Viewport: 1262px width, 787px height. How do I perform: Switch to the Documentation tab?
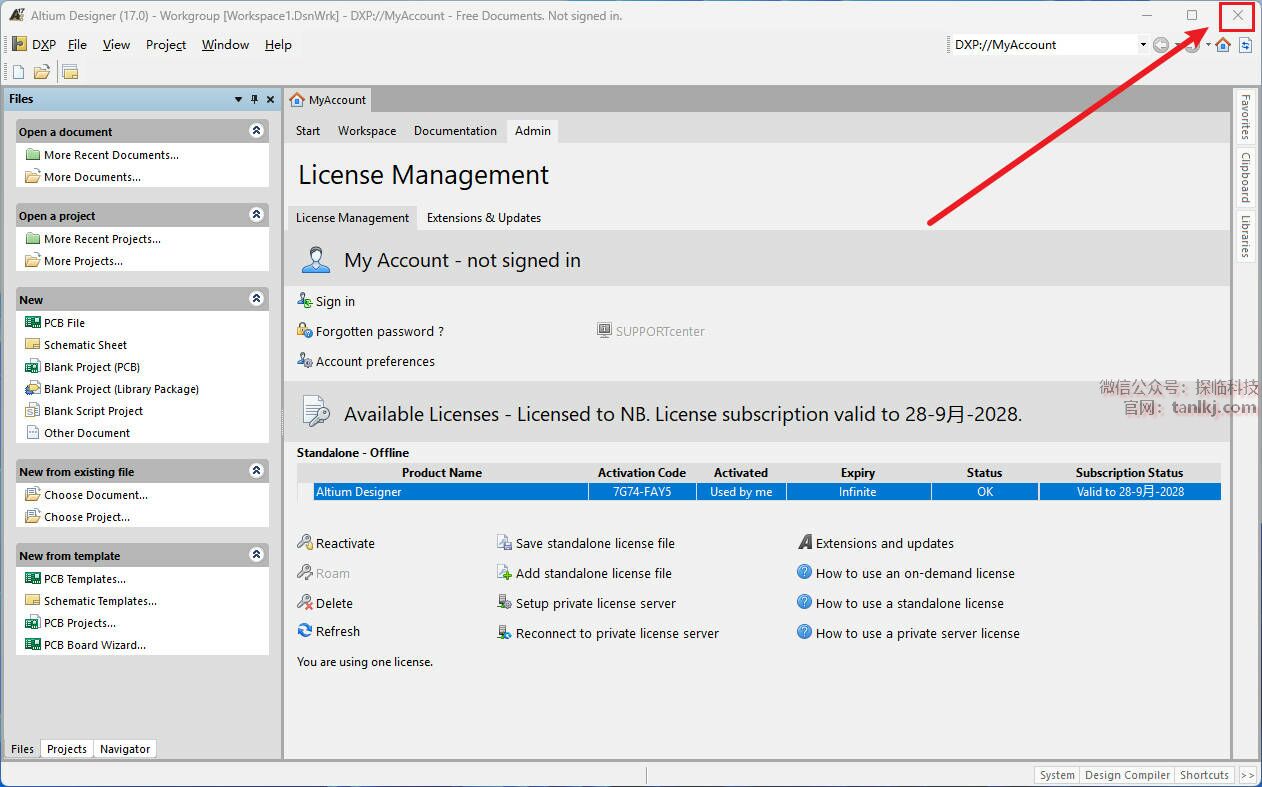point(455,131)
